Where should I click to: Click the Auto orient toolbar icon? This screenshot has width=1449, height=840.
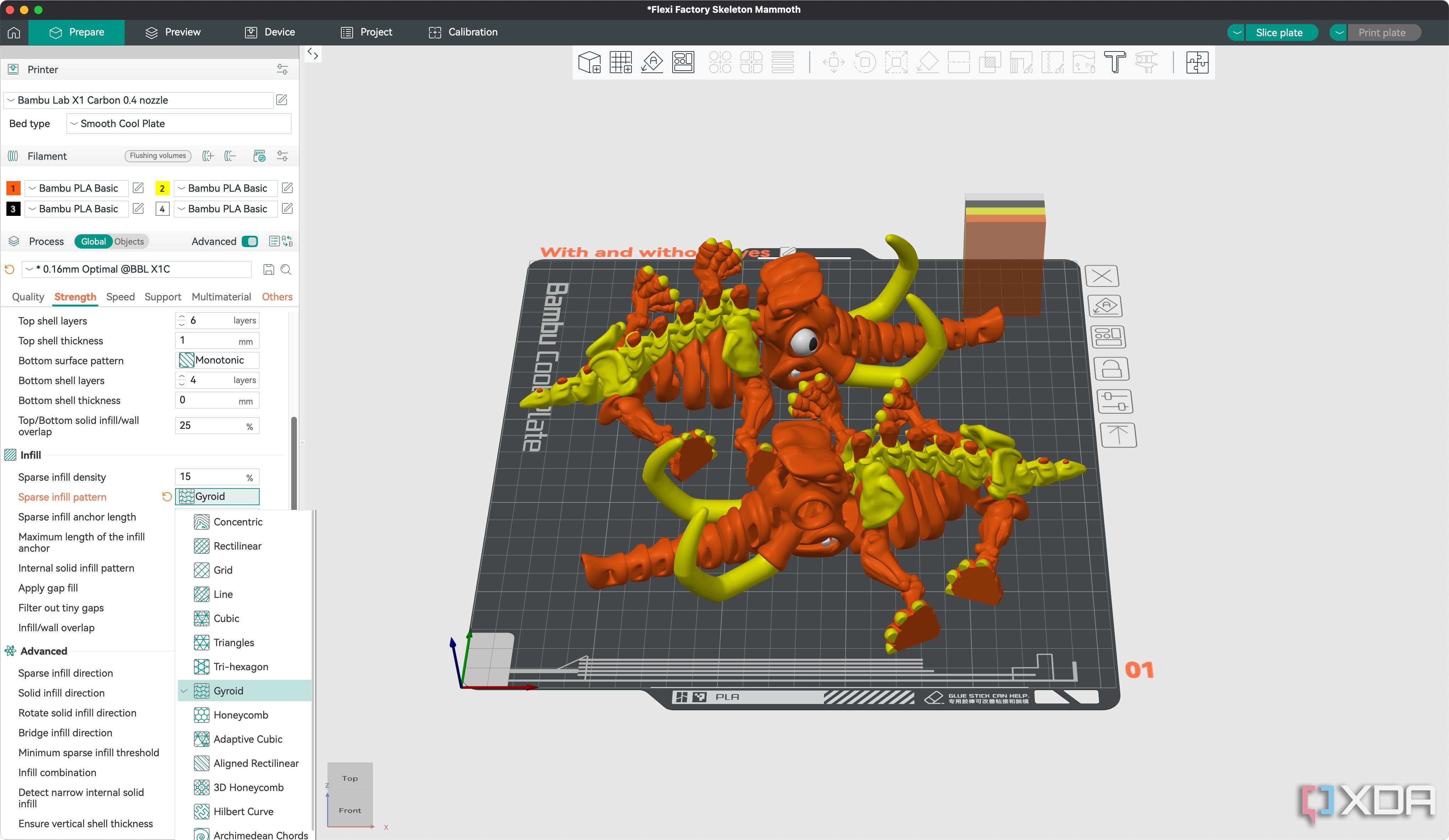point(652,62)
